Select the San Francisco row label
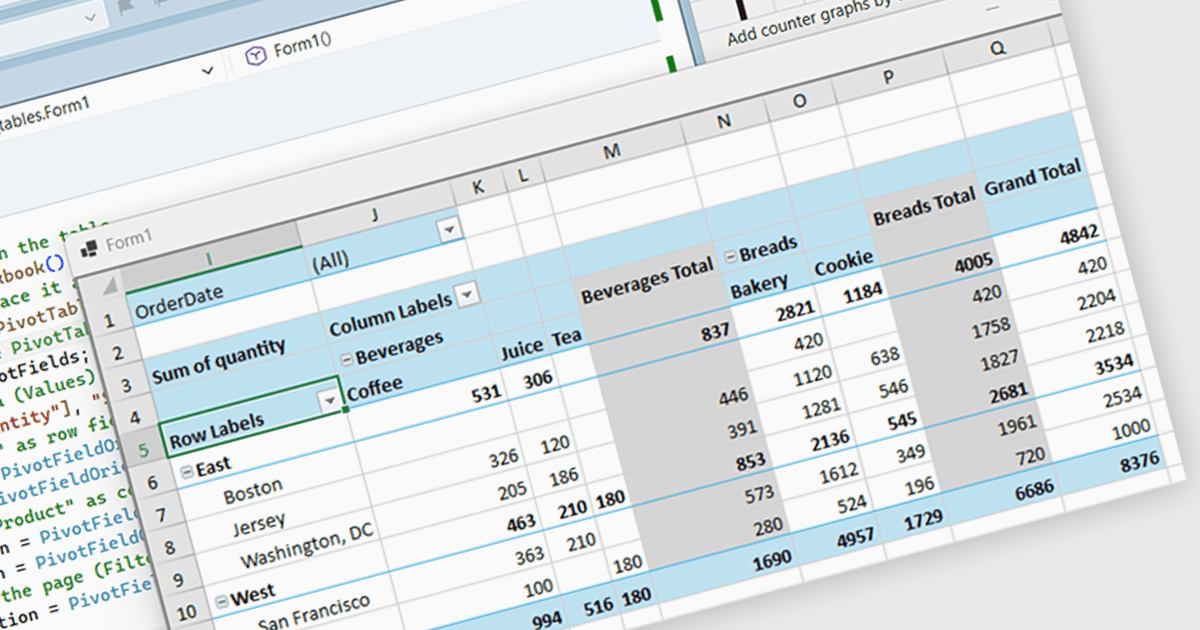 313,612
